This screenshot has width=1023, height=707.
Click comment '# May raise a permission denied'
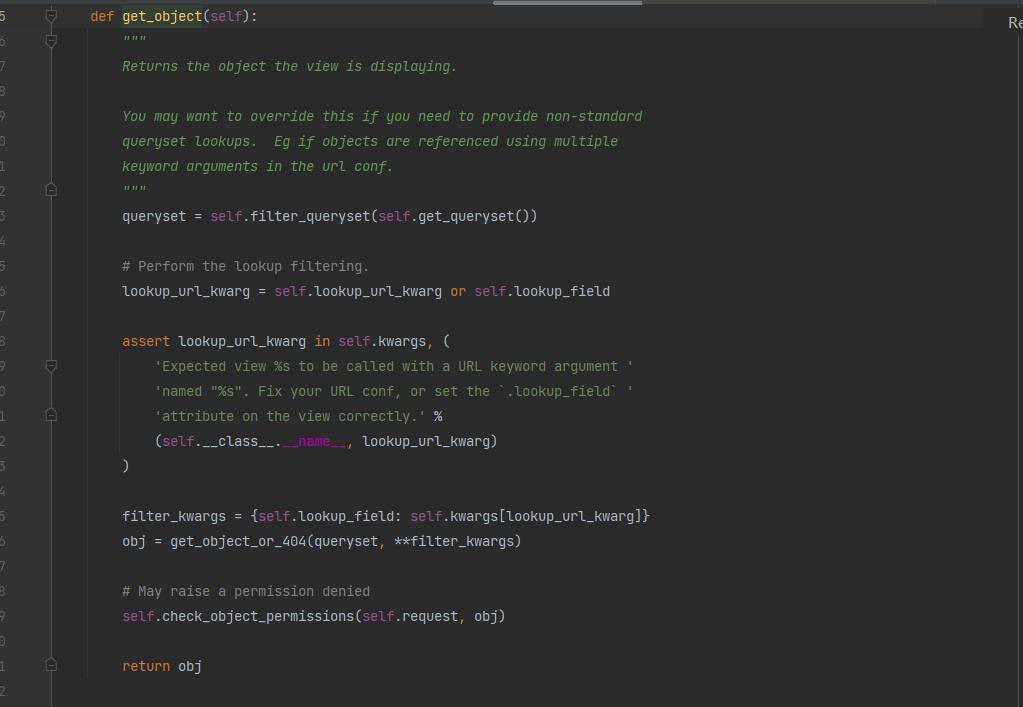click(x=245, y=592)
